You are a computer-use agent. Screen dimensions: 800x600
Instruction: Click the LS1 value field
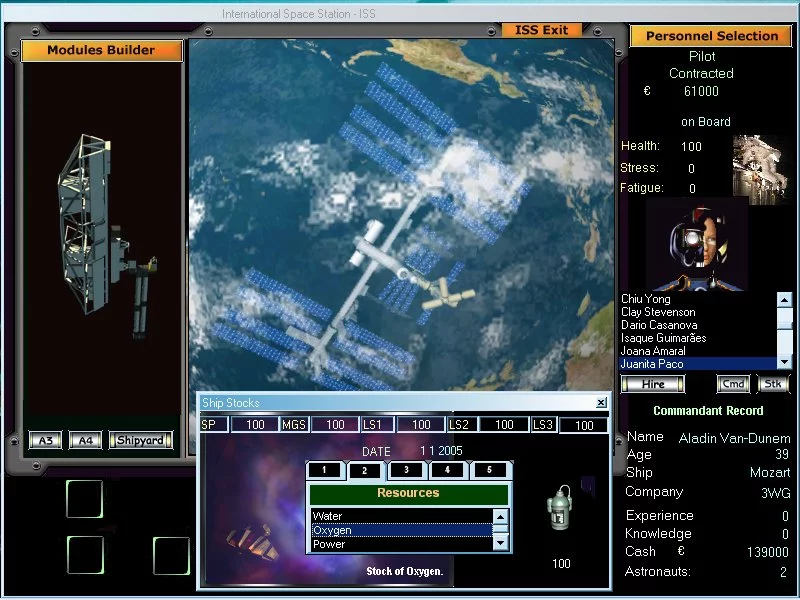(421, 425)
